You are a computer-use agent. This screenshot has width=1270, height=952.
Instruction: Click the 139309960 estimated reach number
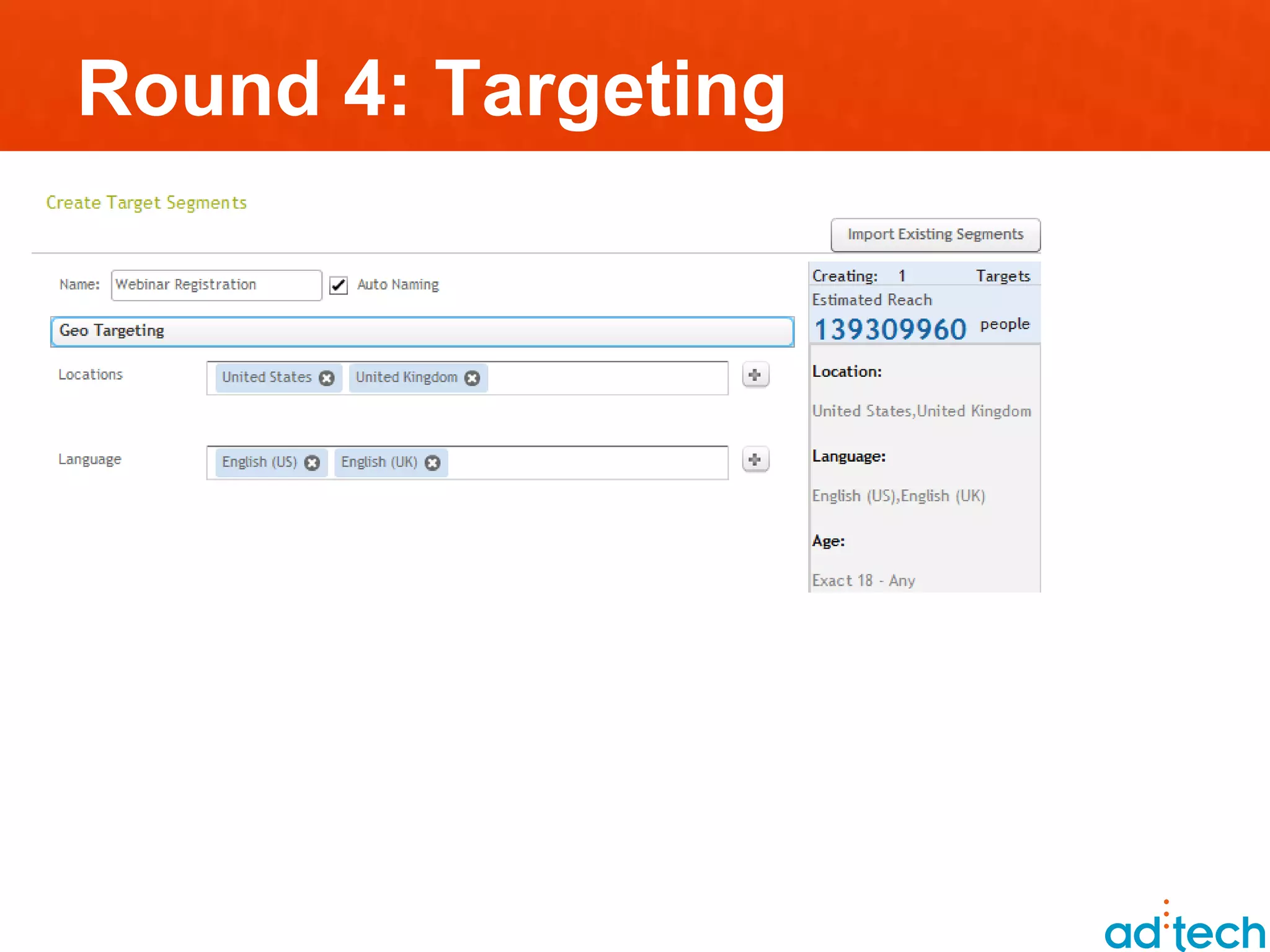(890, 329)
